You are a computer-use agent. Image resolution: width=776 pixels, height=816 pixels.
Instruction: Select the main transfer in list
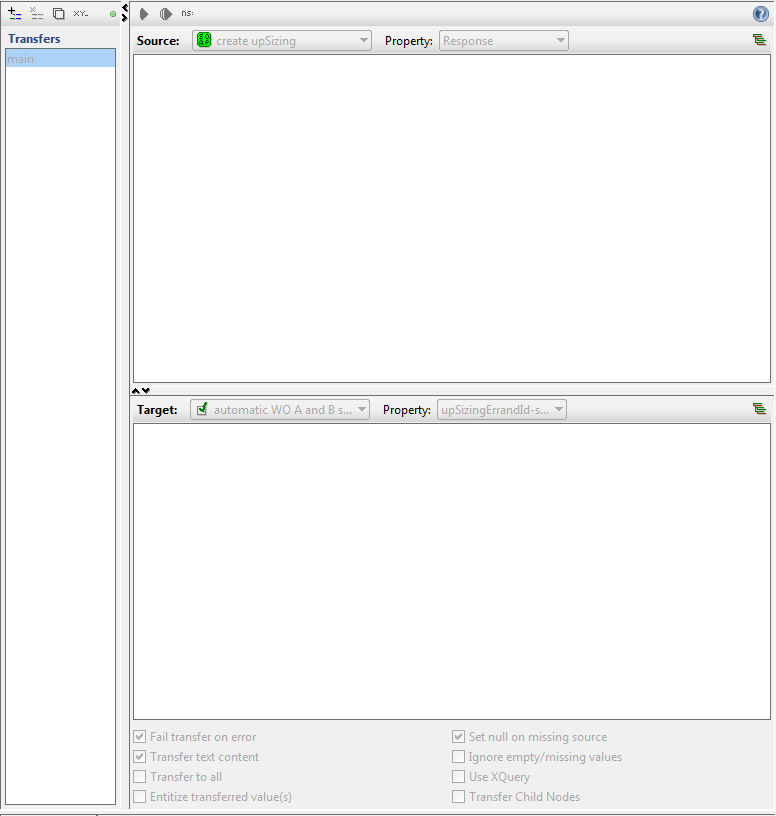[x=60, y=59]
